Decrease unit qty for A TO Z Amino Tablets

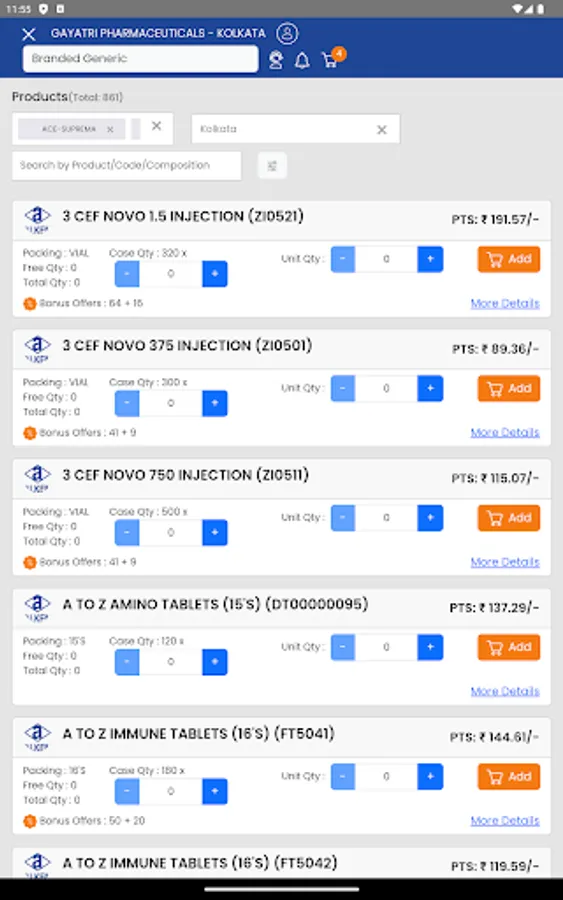coord(343,647)
